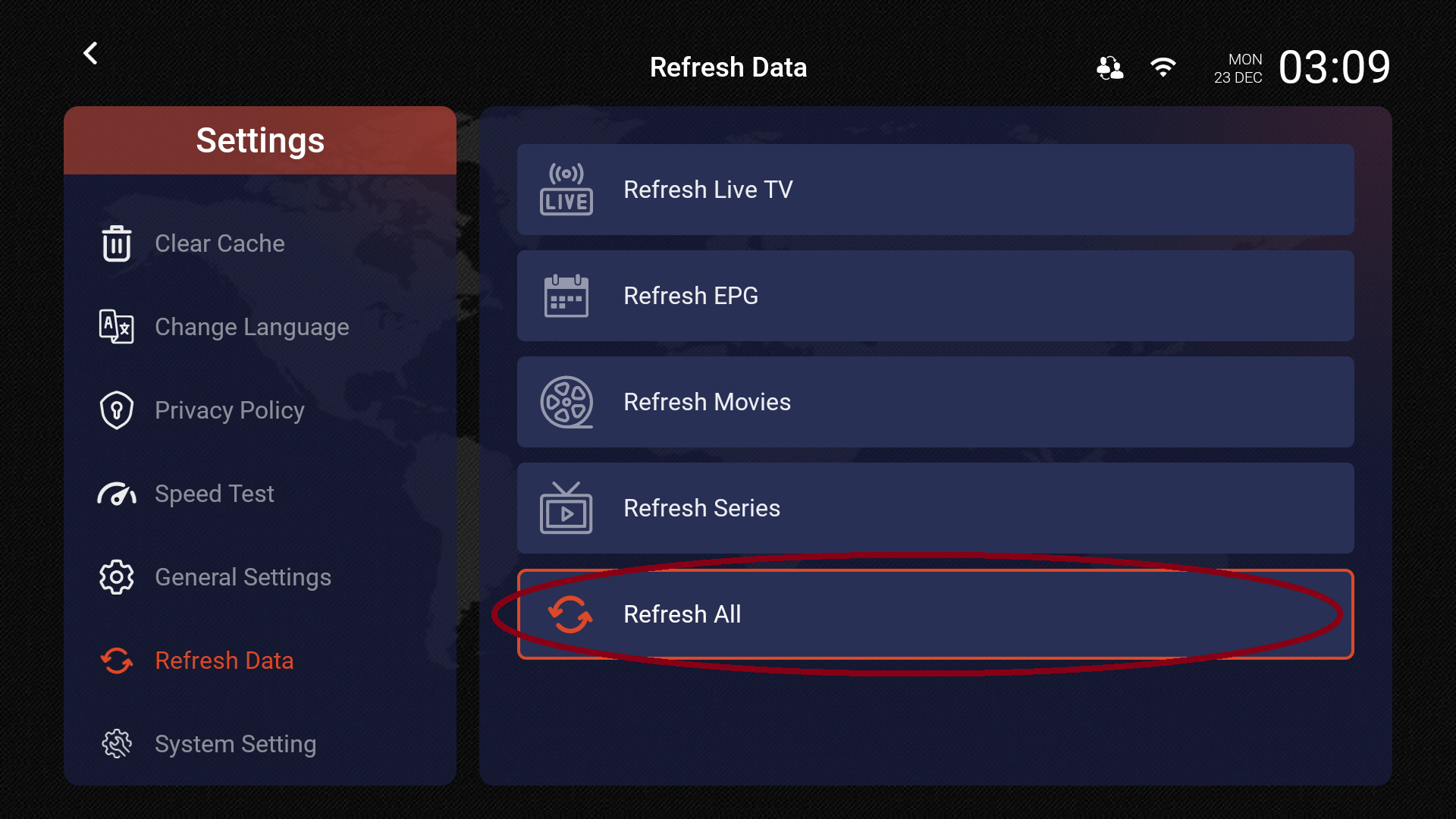Click the EPG calendar icon
Image resolution: width=1456 pixels, height=819 pixels.
pyautogui.click(x=566, y=296)
